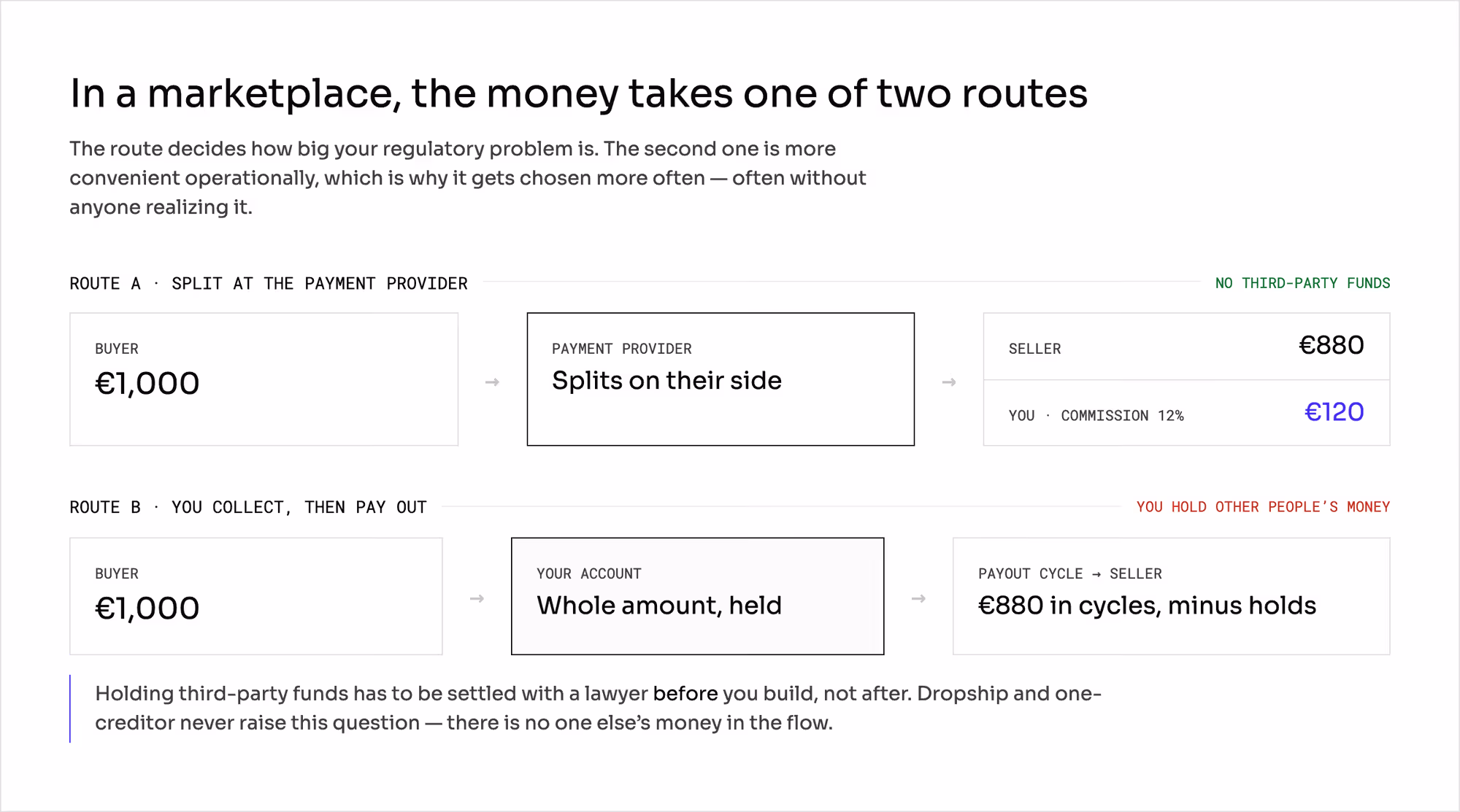Image resolution: width=1460 pixels, height=812 pixels.
Task: Click arrow between Route B buyer and your account
Action: [x=477, y=598]
